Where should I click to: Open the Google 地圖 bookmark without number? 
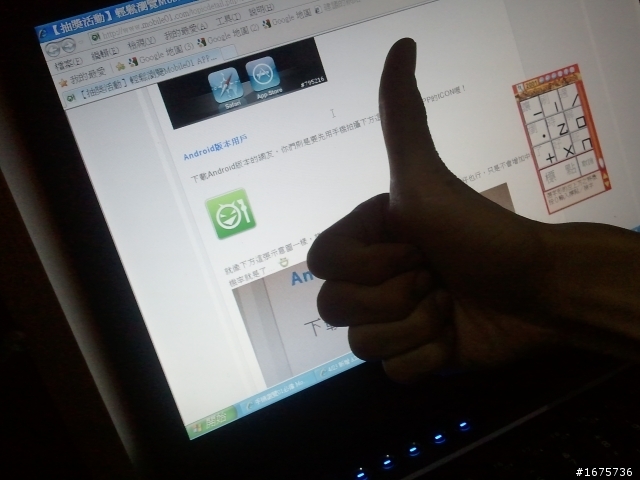point(288,19)
